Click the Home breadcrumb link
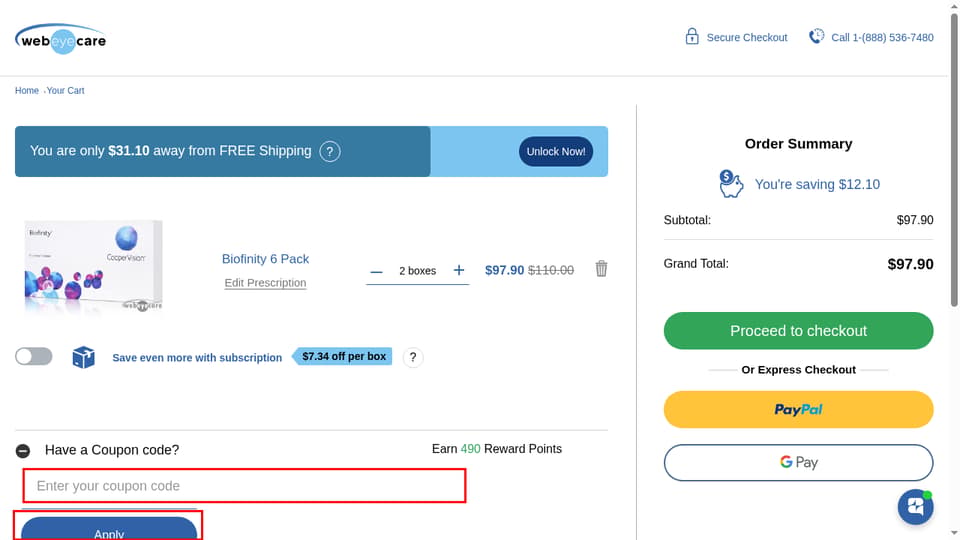Screen dimensions: 960x540 (27, 91)
